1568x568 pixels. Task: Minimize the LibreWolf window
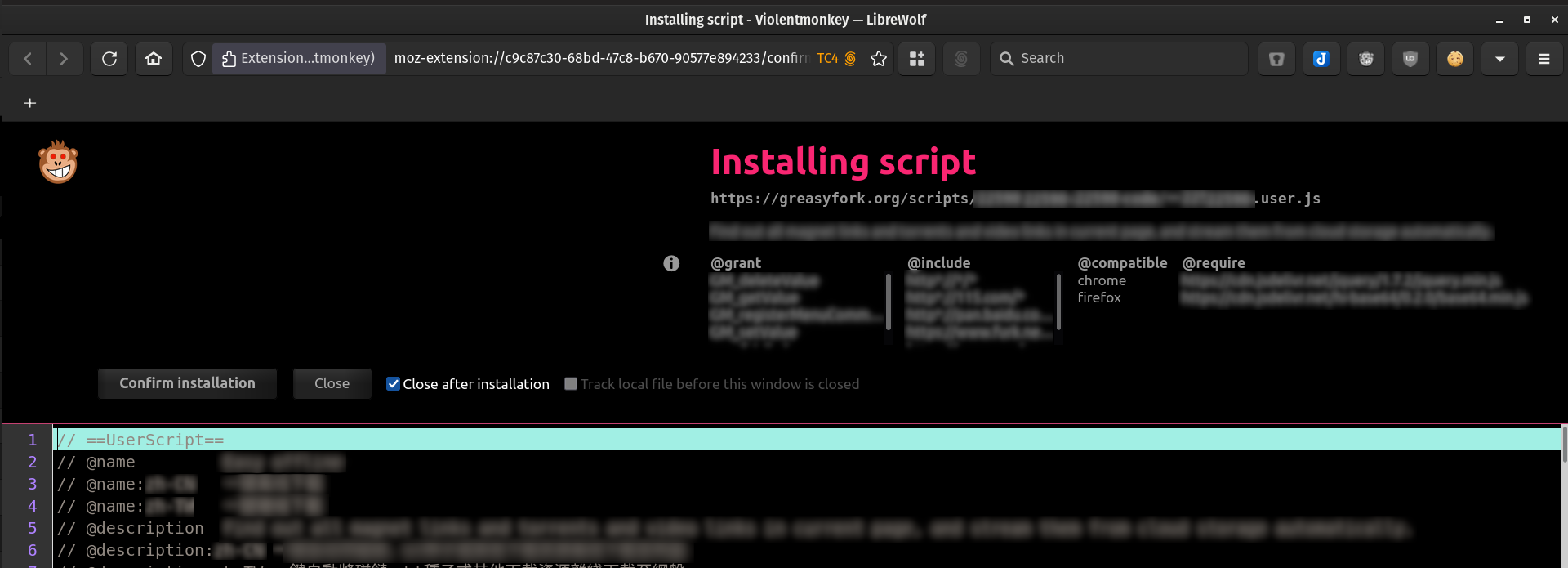tap(1499, 20)
